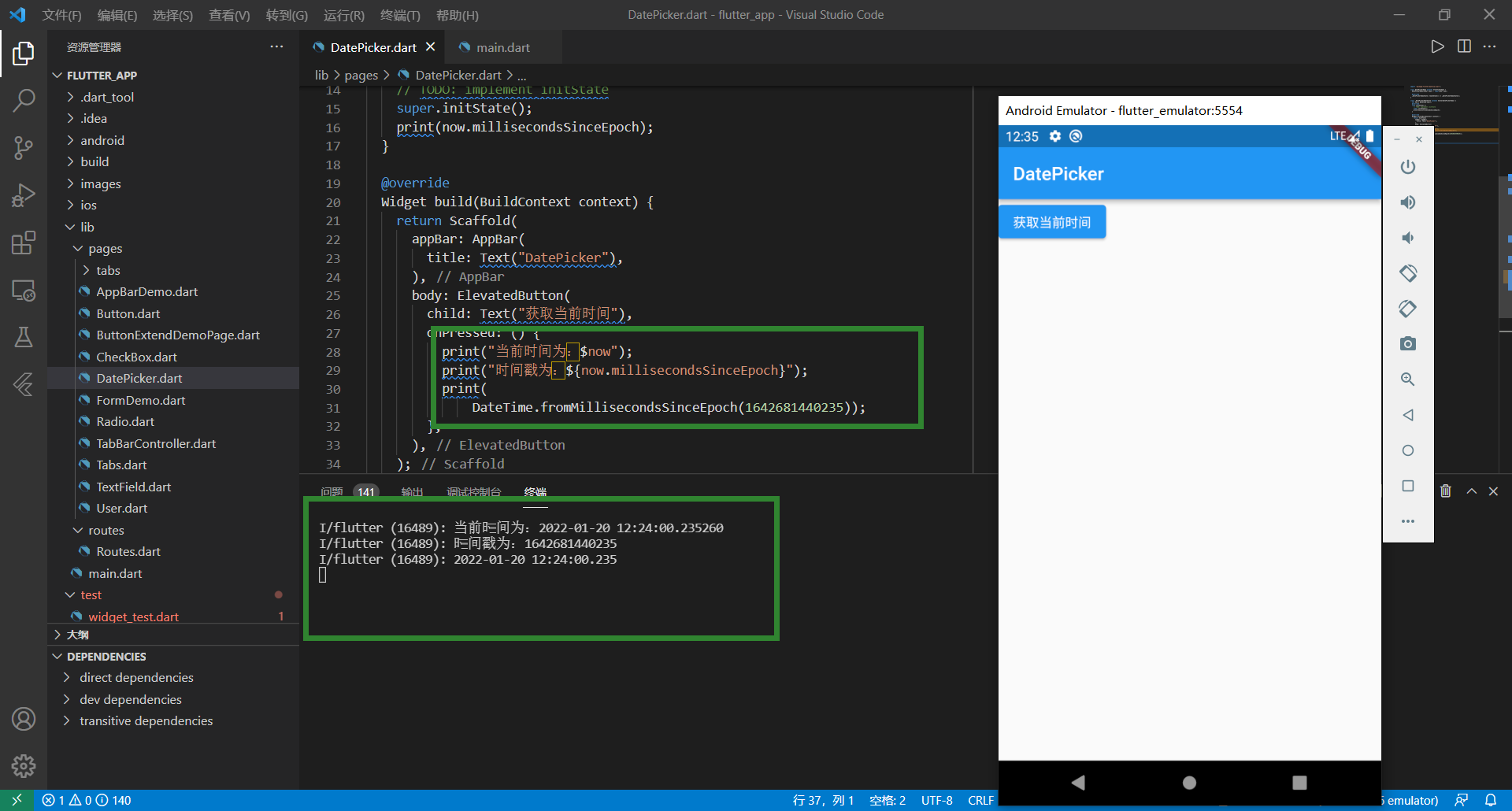
Task: Expand the .dart_tool folder
Action: pyautogui.click(x=108, y=97)
